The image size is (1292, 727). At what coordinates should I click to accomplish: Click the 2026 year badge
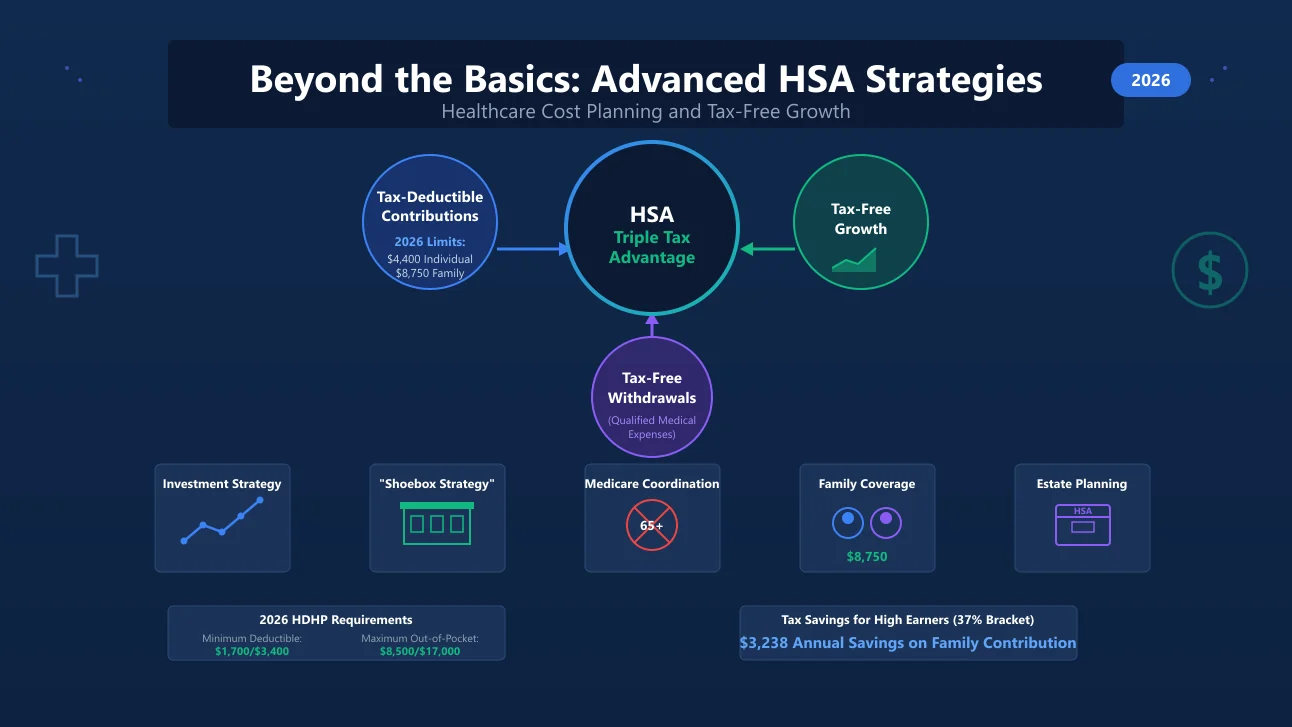(x=1151, y=80)
